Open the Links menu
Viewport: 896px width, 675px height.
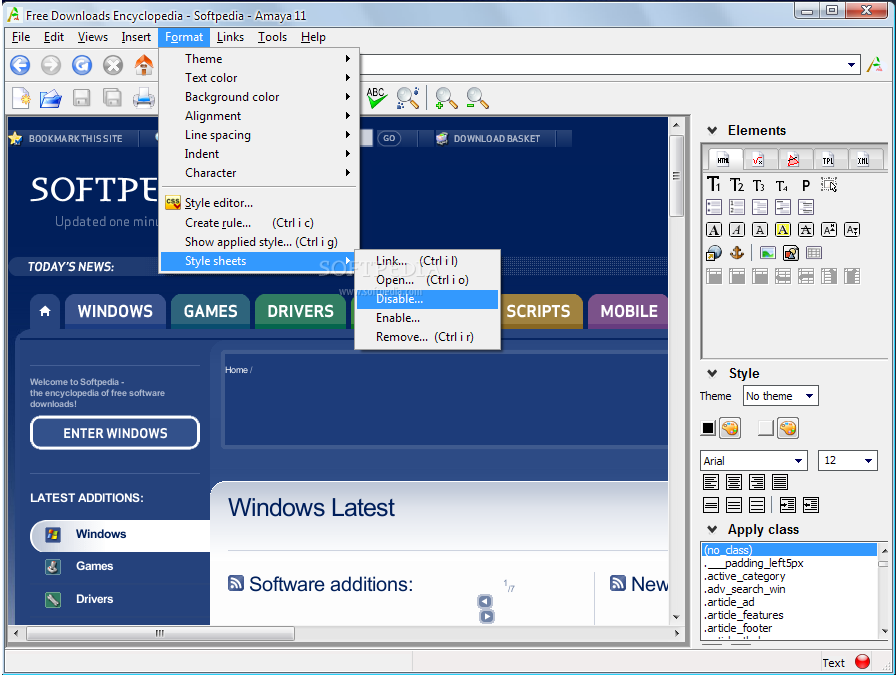(230, 37)
